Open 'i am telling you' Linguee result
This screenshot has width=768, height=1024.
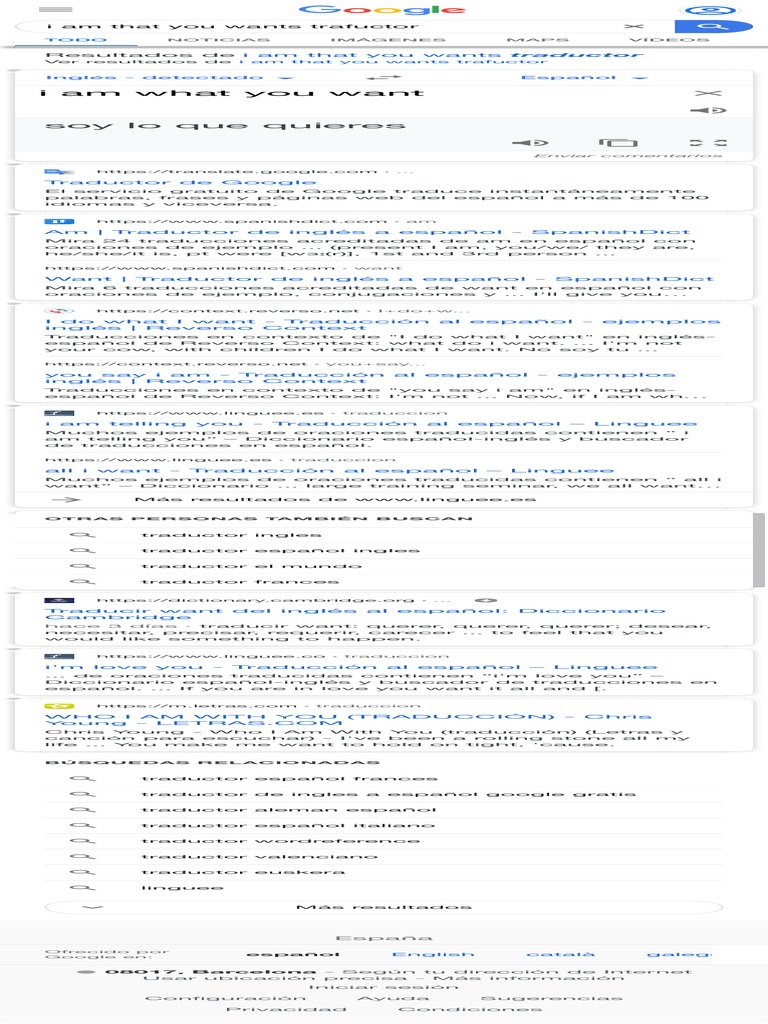pos(371,424)
